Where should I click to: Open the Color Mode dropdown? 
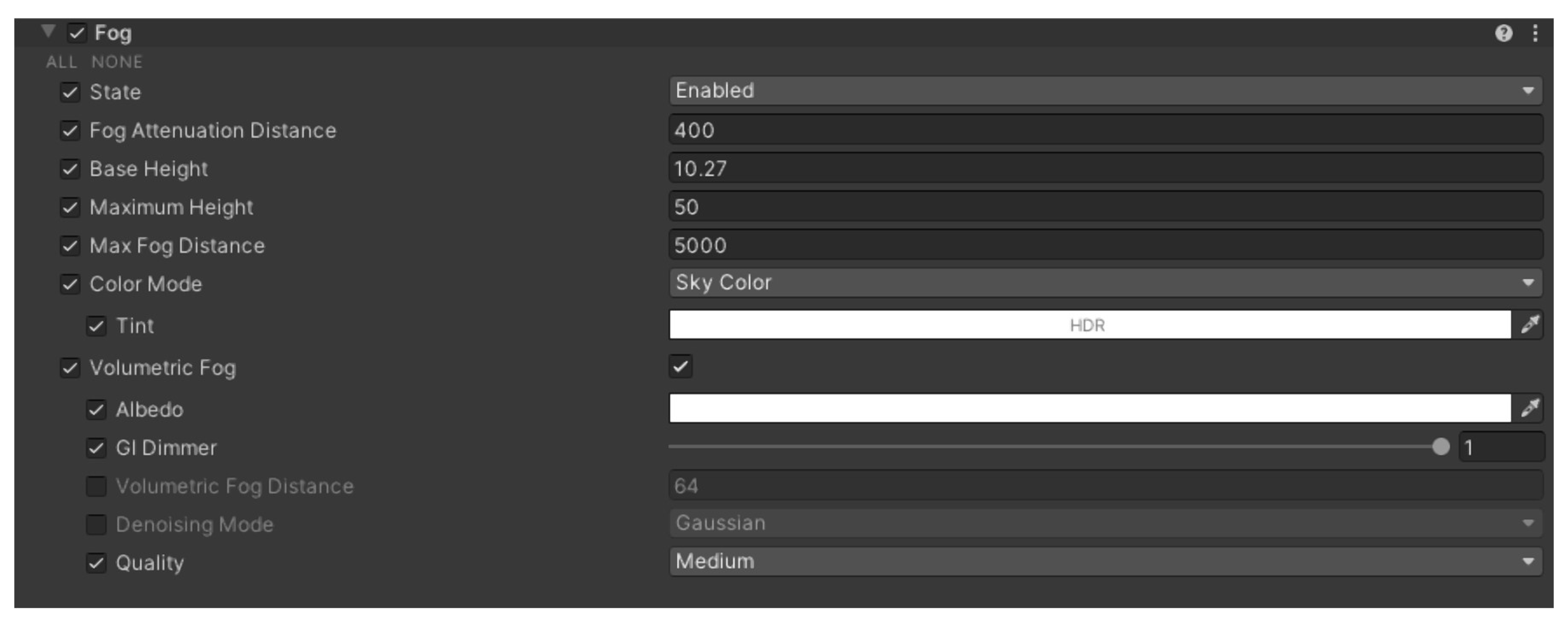pos(1096,282)
